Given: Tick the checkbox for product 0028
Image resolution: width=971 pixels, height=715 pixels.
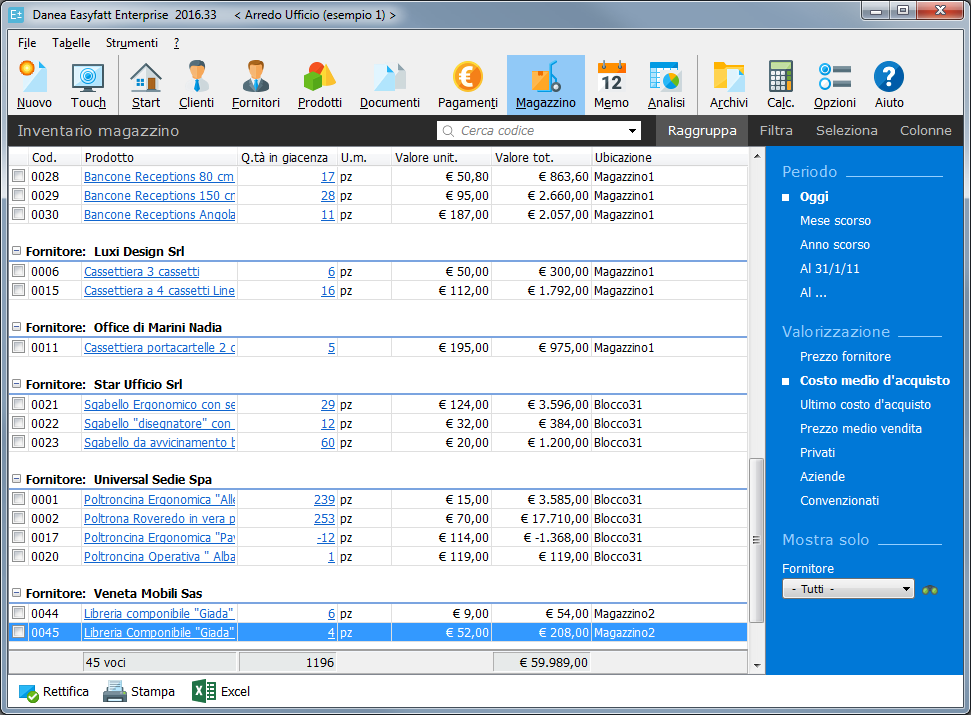Looking at the screenshot, I should pos(18,177).
